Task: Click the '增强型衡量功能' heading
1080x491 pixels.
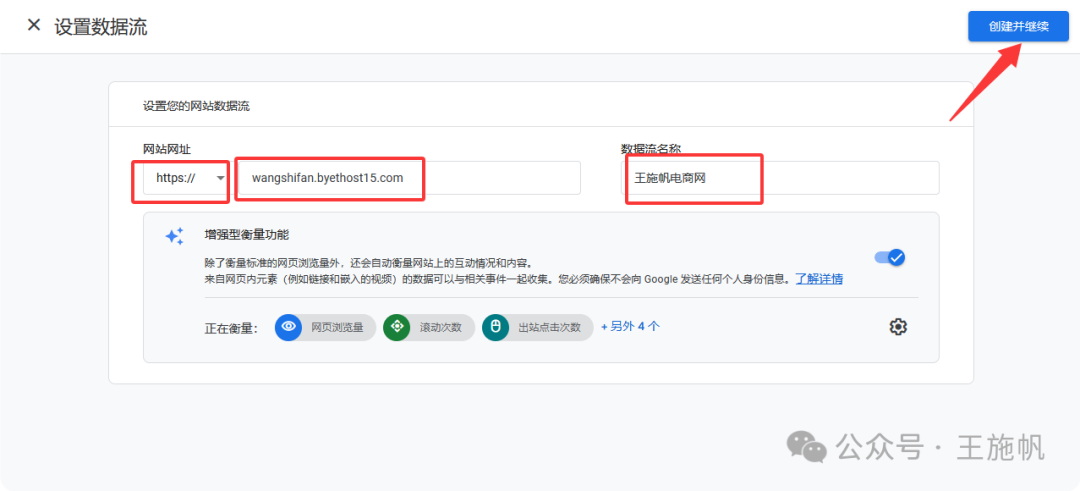Action: coord(247,235)
